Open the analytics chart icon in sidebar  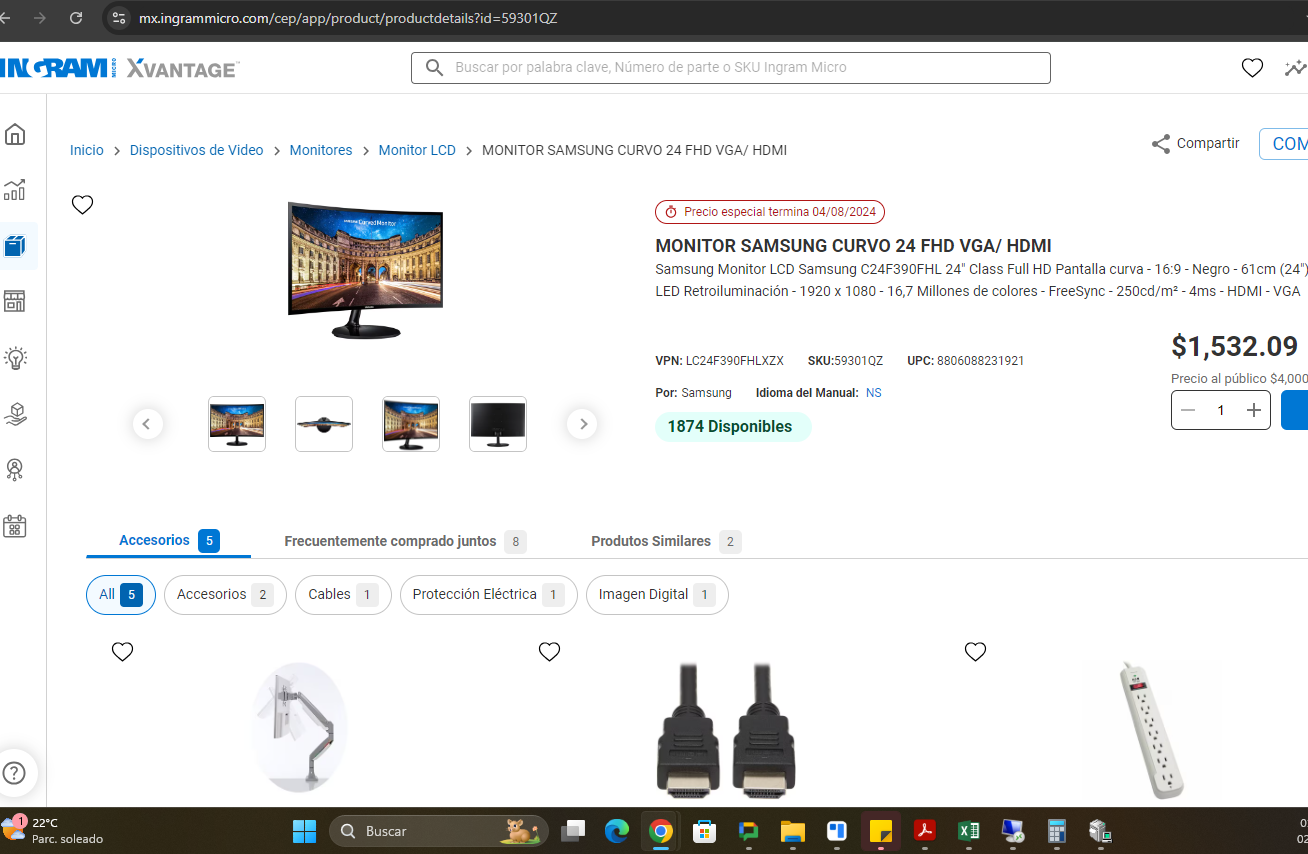click(15, 190)
